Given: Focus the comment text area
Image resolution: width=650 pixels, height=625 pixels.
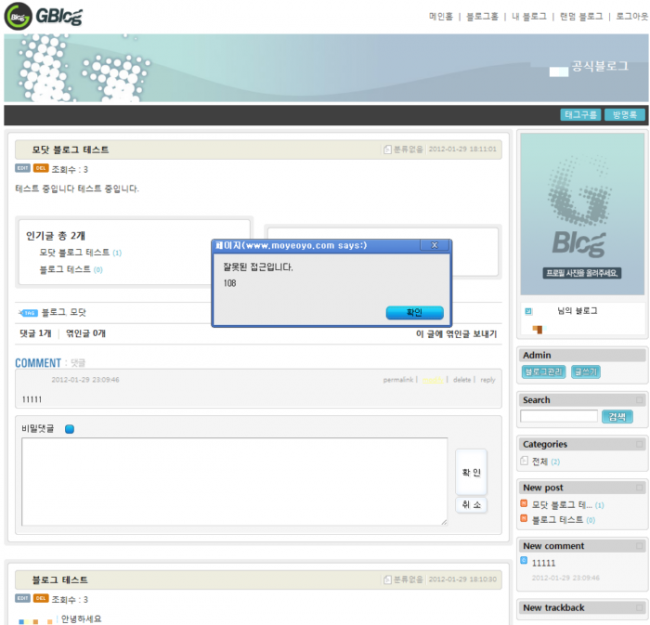Looking at the screenshot, I should tap(235, 482).
